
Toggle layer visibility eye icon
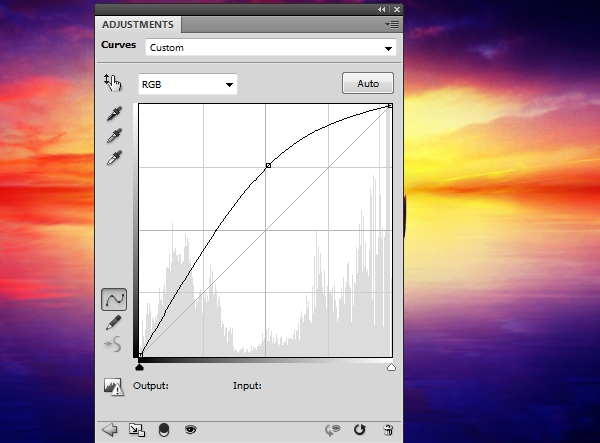click(x=191, y=430)
